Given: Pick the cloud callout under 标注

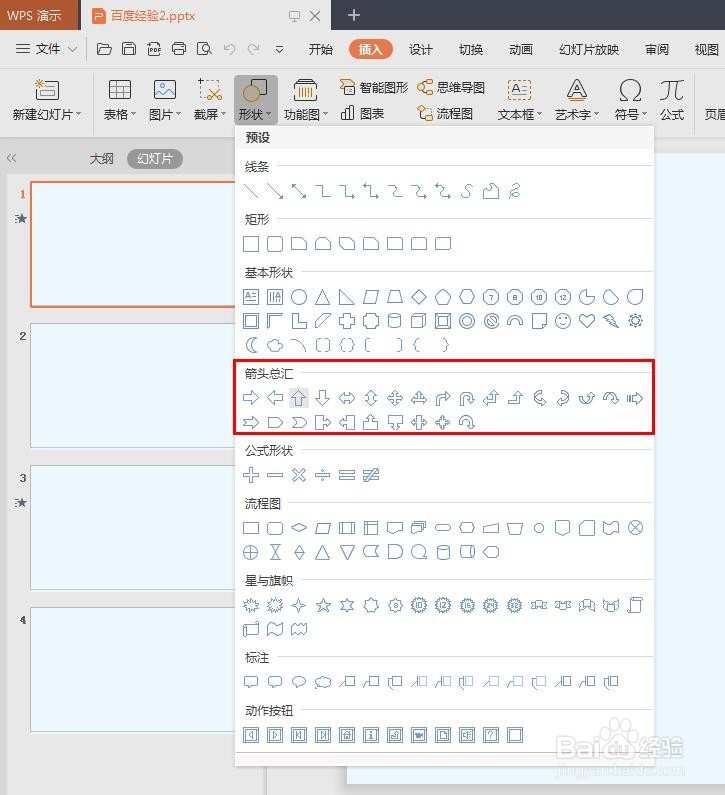Looking at the screenshot, I should pos(322,682).
